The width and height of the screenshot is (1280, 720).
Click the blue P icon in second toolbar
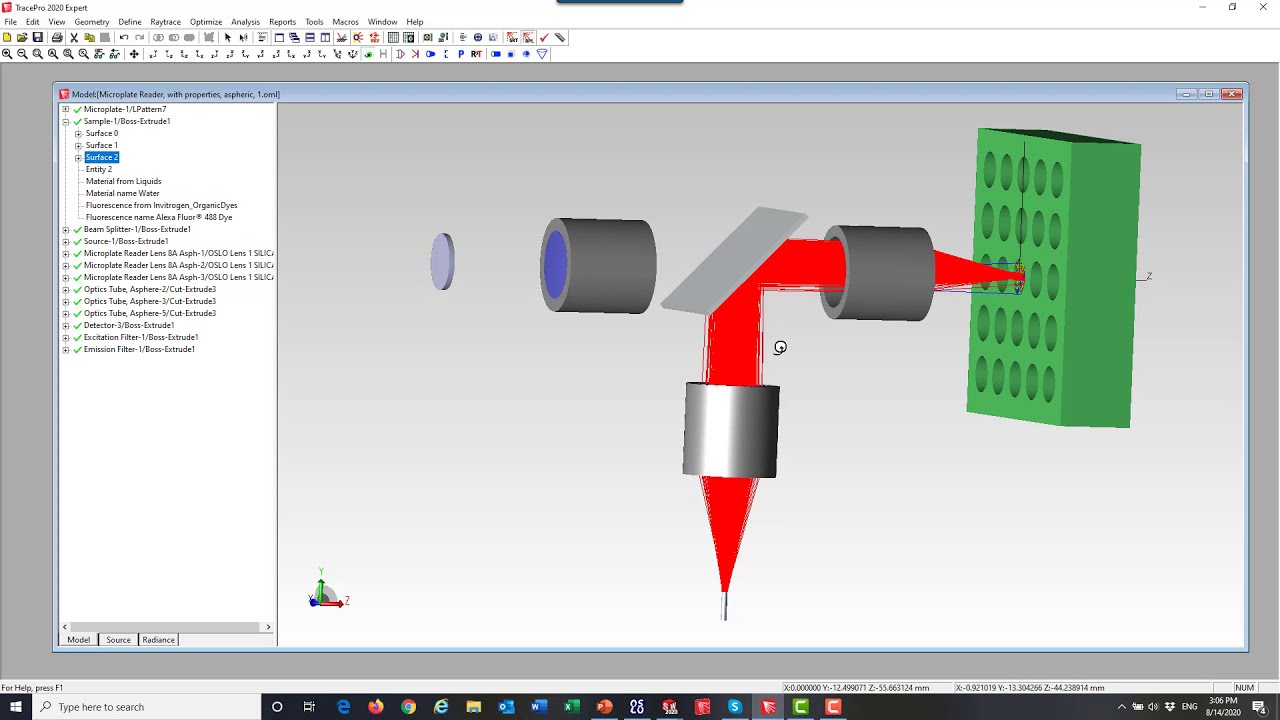coord(461,54)
